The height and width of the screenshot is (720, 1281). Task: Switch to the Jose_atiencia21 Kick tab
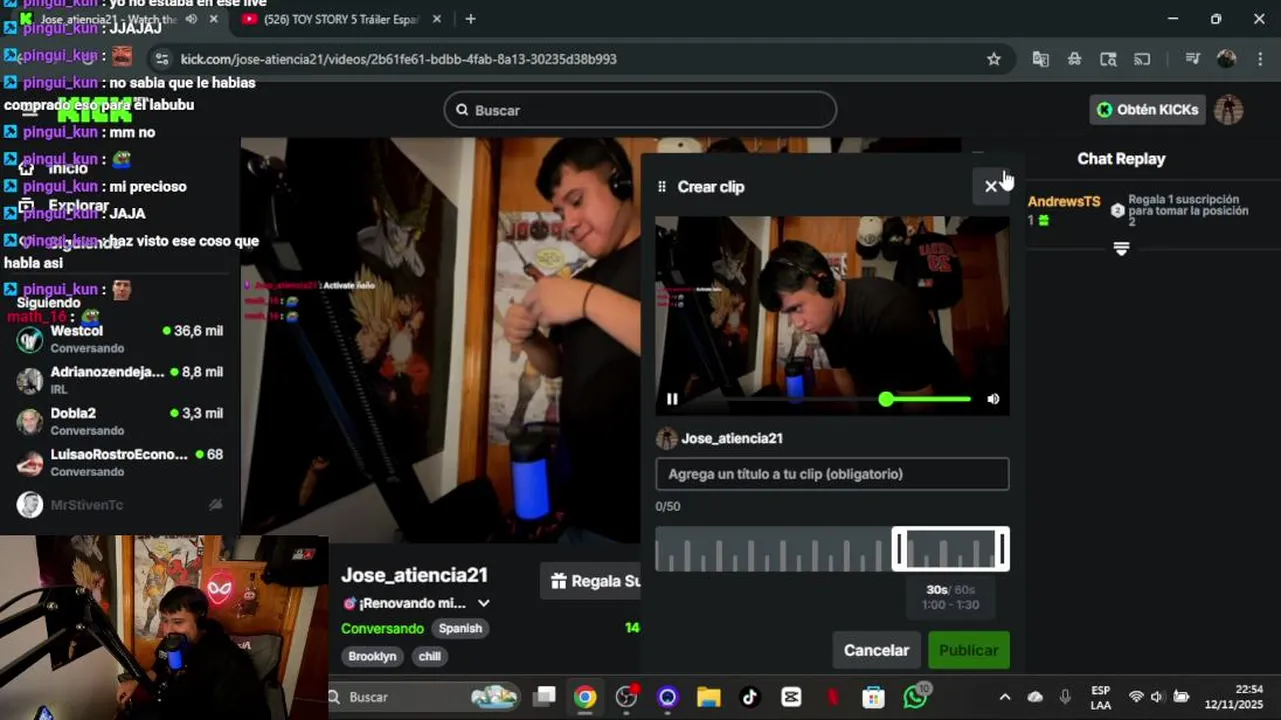(x=108, y=19)
